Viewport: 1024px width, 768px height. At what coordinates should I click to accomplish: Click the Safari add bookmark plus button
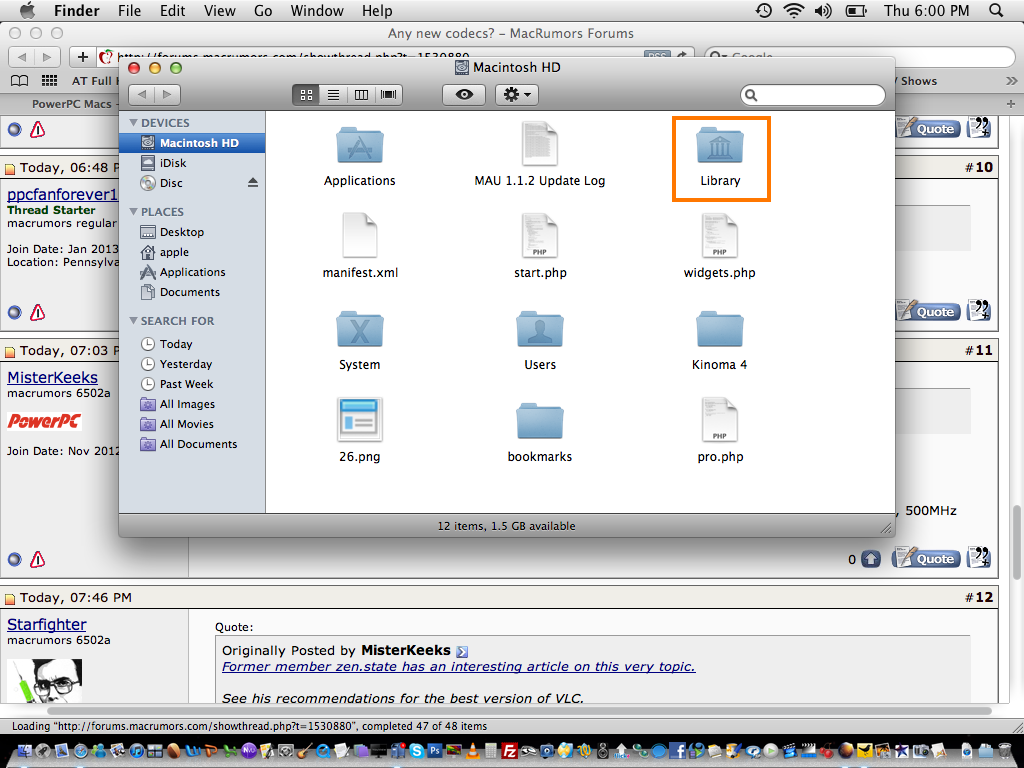point(82,57)
